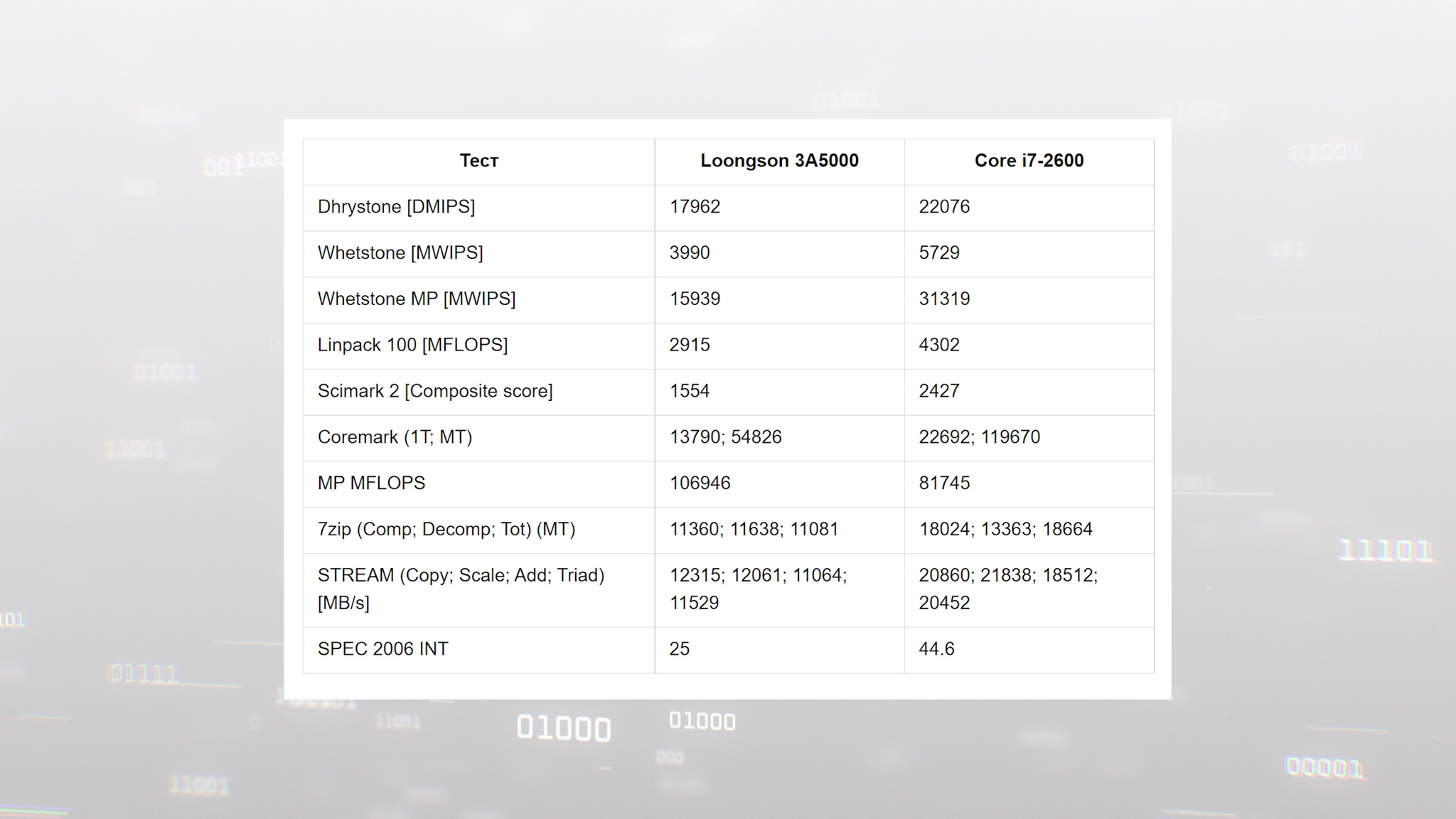
Task: Click the Scimark value 1554
Action: 690,391
